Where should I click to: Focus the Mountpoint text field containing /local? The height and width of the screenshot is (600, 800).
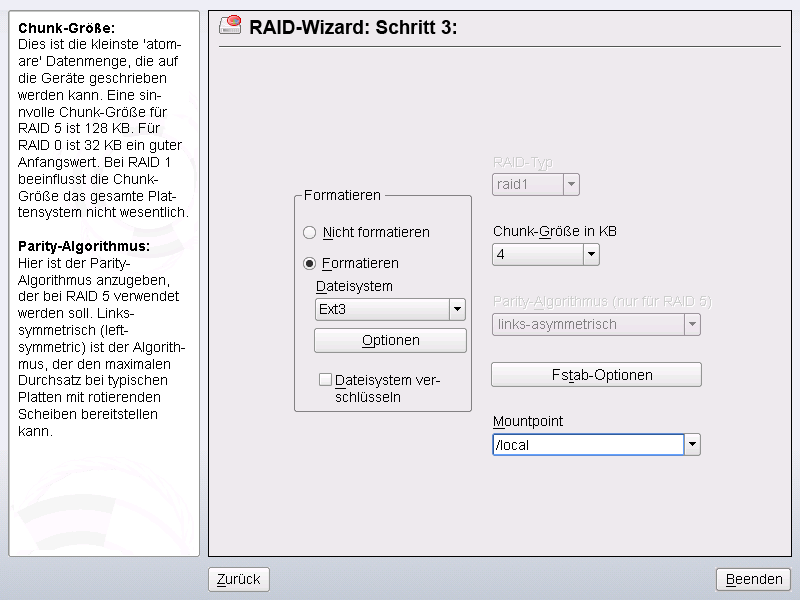point(587,445)
